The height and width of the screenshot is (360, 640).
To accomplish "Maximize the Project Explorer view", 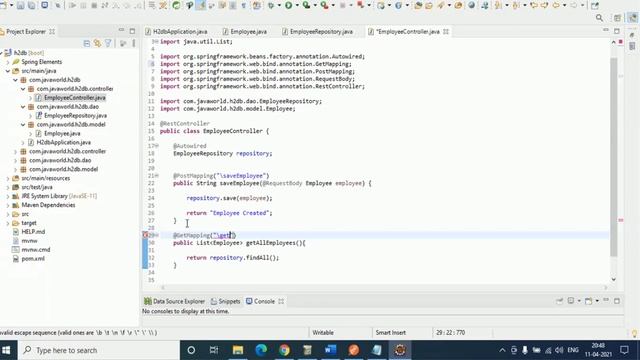I will click(x=132, y=31).
